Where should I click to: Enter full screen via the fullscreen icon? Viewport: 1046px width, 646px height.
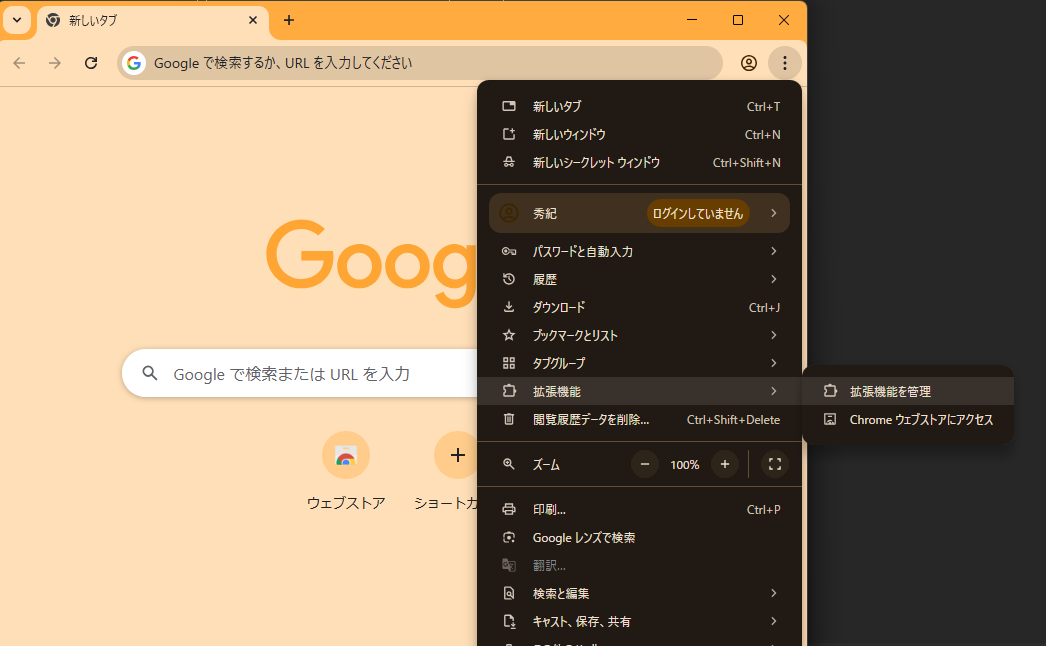[x=774, y=464]
